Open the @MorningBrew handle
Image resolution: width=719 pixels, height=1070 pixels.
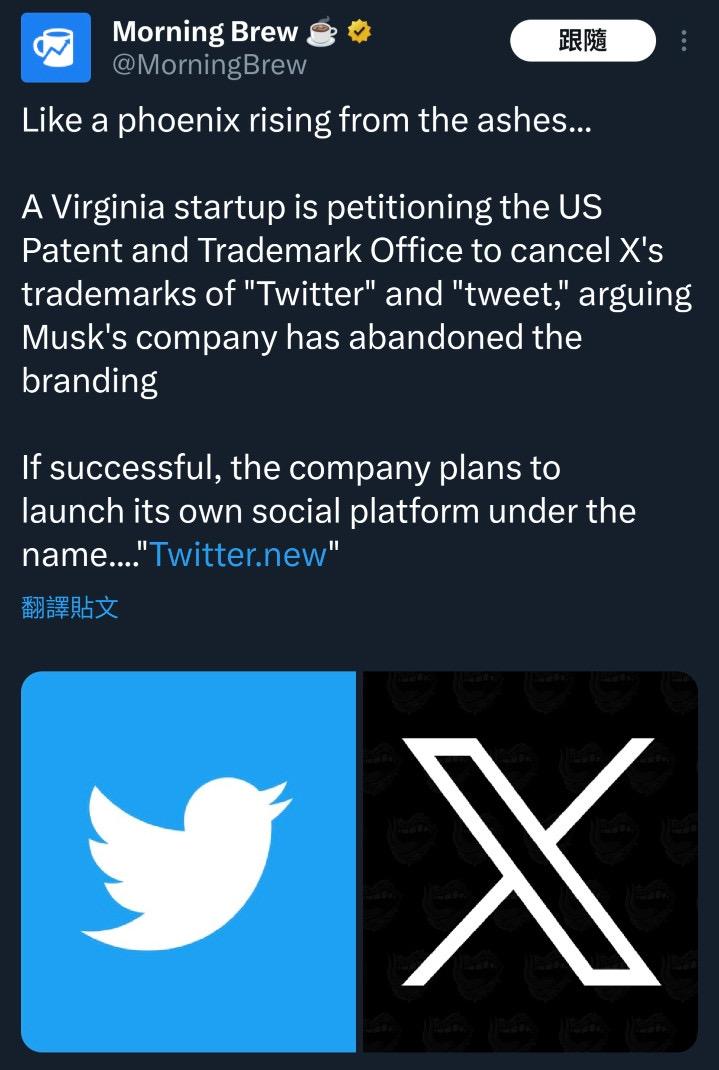pyautogui.click(x=209, y=66)
